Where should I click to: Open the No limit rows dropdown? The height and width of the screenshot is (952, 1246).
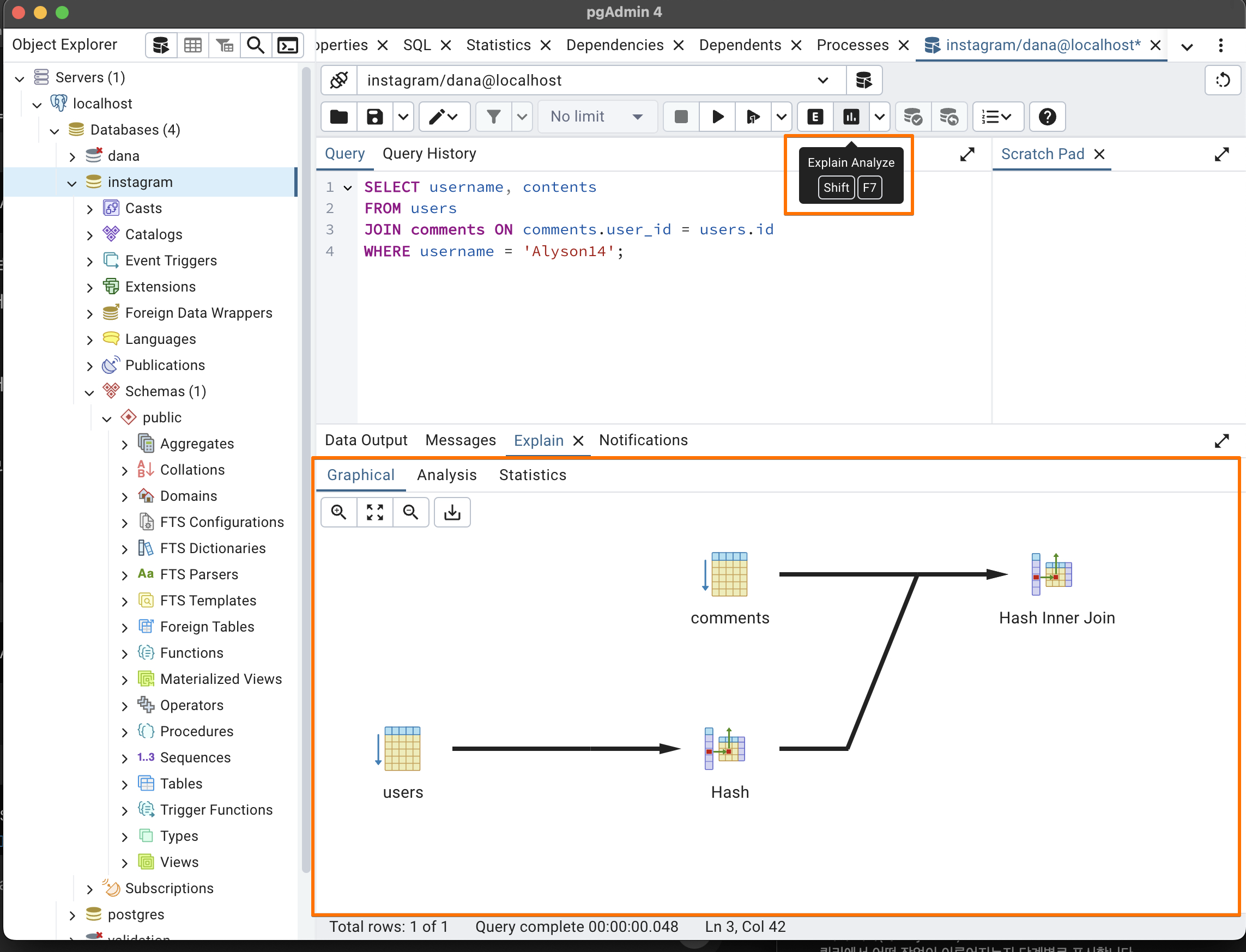(597, 117)
